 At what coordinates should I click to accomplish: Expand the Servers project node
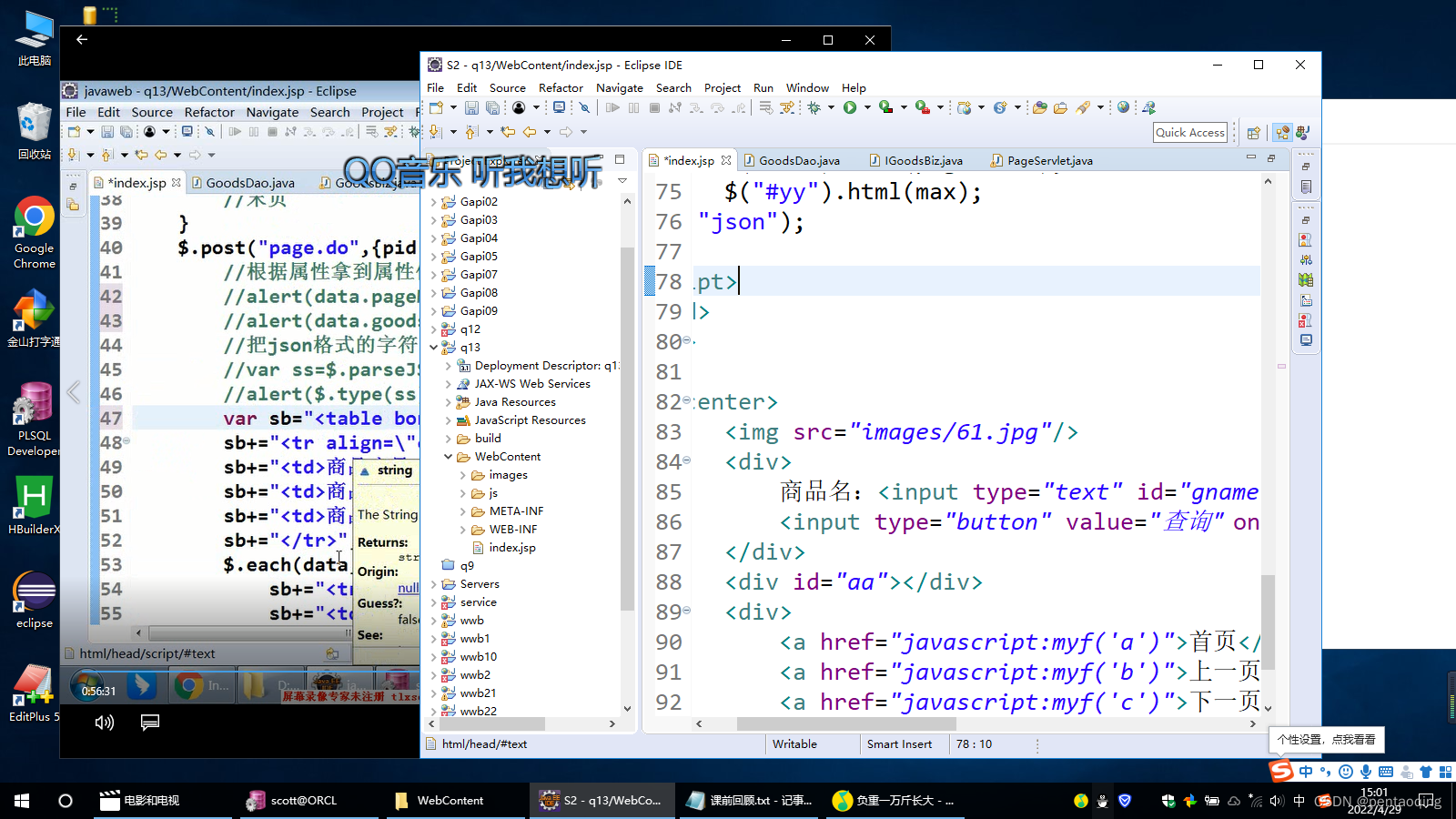pos(433,584)
